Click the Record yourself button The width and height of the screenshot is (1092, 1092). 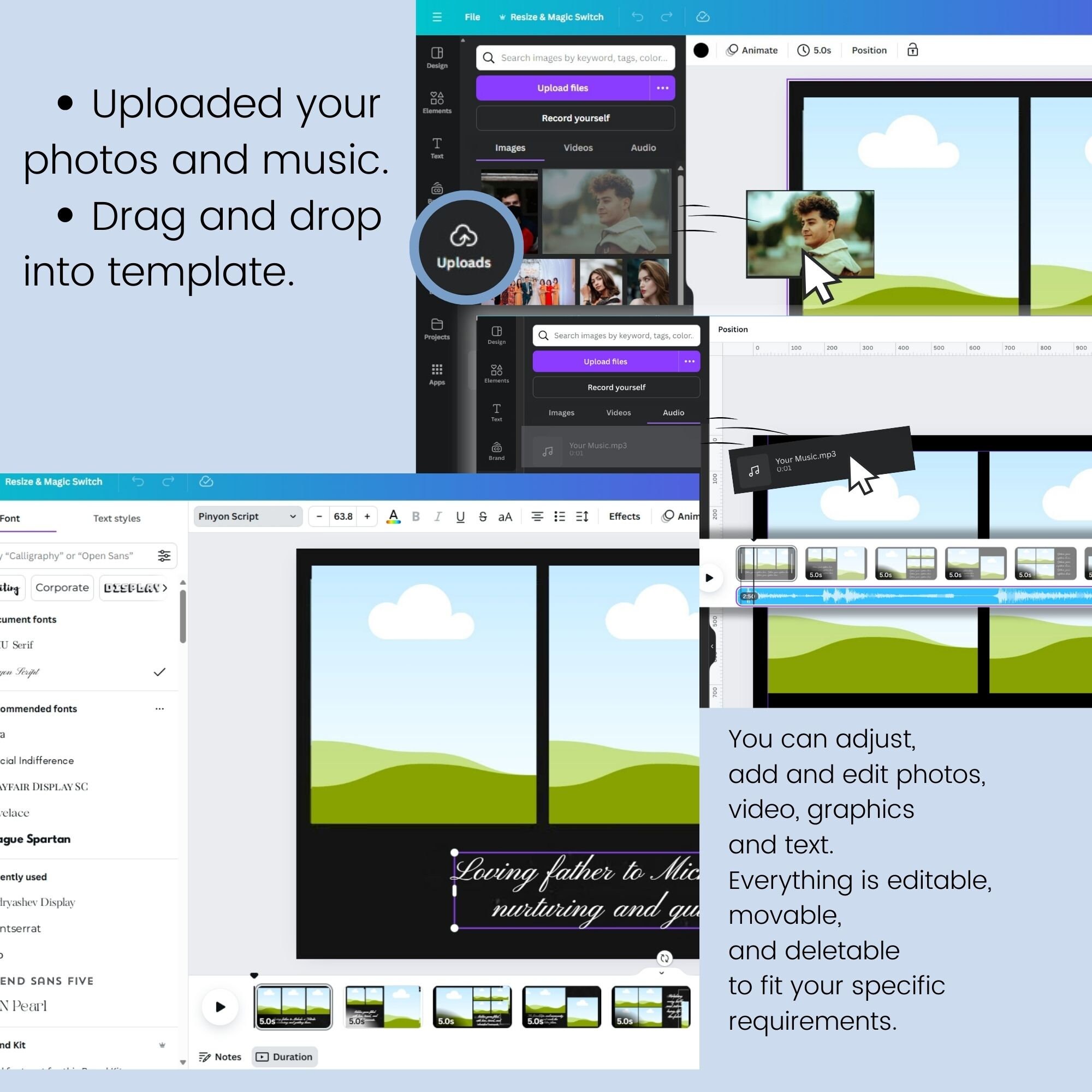(x=575, y=118)
